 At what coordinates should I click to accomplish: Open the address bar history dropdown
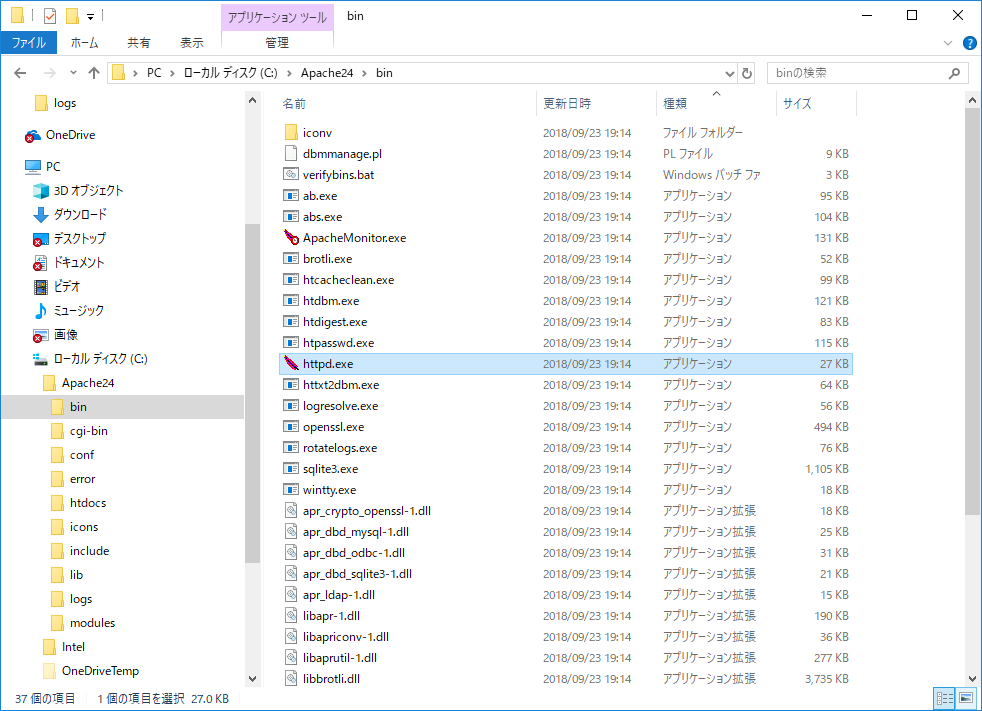pyautogui.click(x=727, y=73)
